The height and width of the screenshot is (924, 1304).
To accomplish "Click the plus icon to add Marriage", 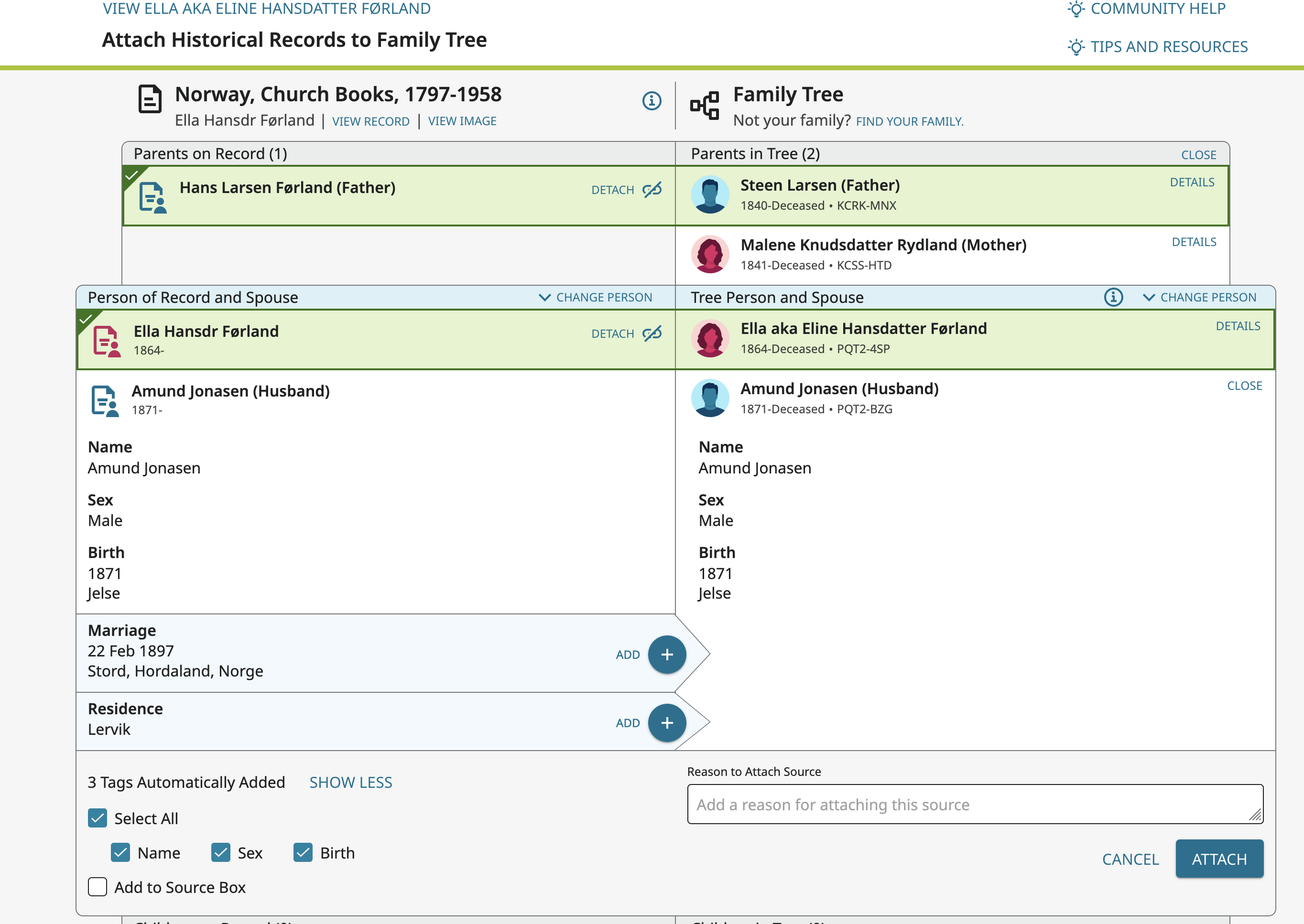I will pyautogui.click(x=666, y=655).
